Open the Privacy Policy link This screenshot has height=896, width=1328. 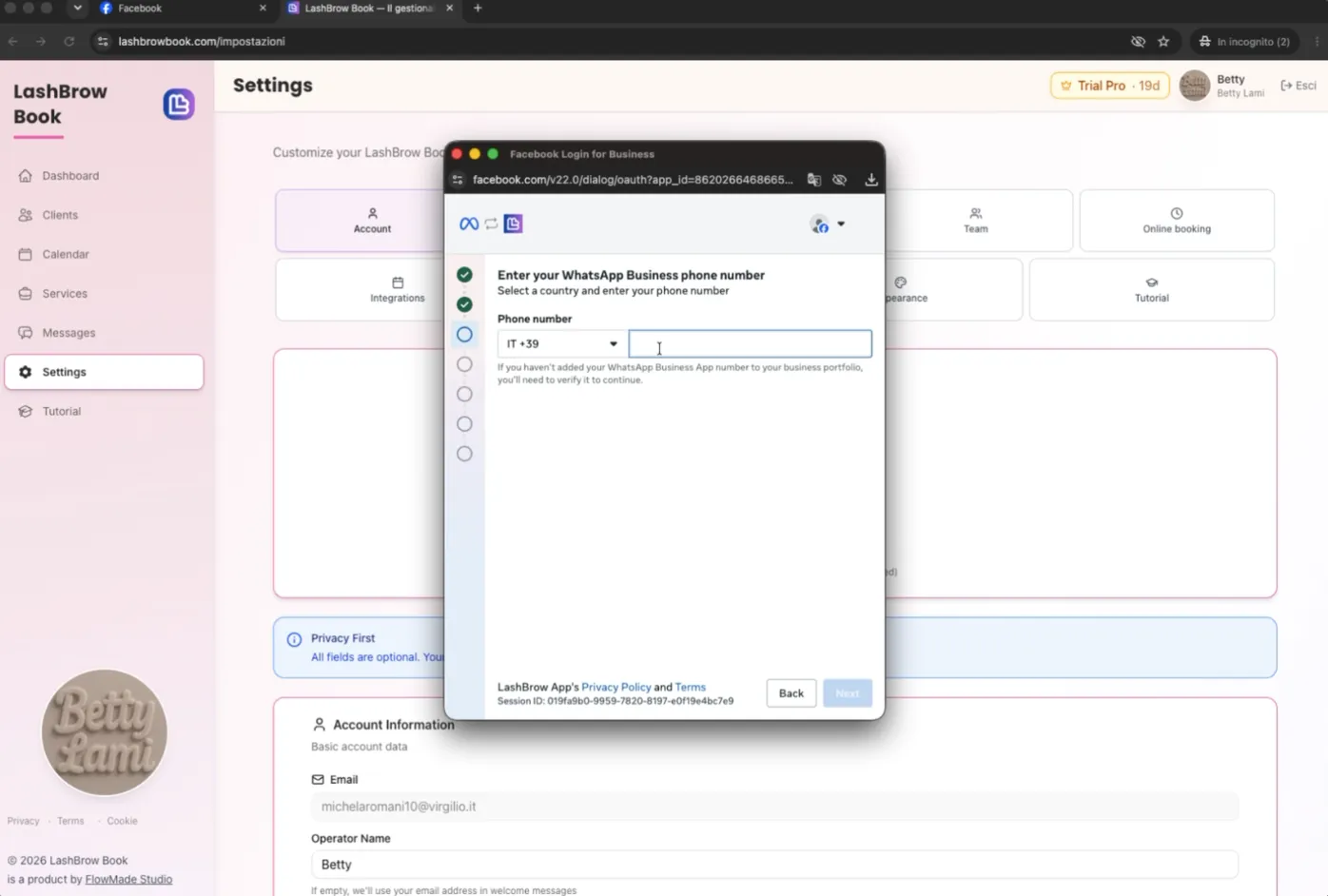pos(616,687)
